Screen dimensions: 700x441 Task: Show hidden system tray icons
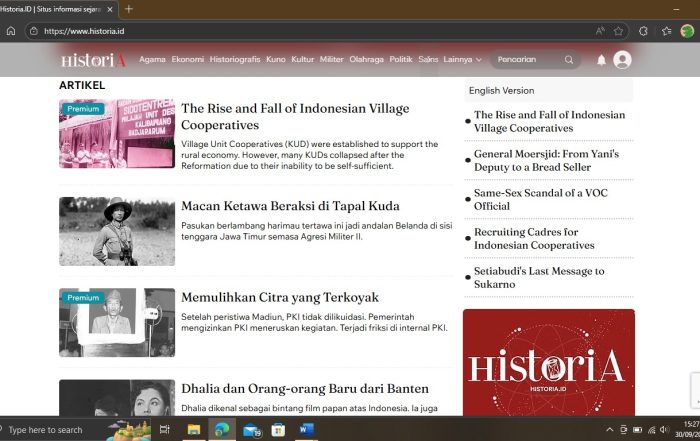pos(610,429)
